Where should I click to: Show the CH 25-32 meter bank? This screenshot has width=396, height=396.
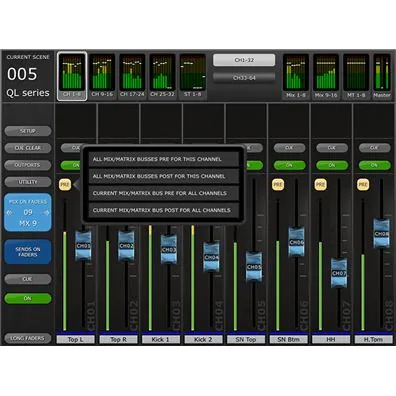pyautogui.click(x=162, y=76)
